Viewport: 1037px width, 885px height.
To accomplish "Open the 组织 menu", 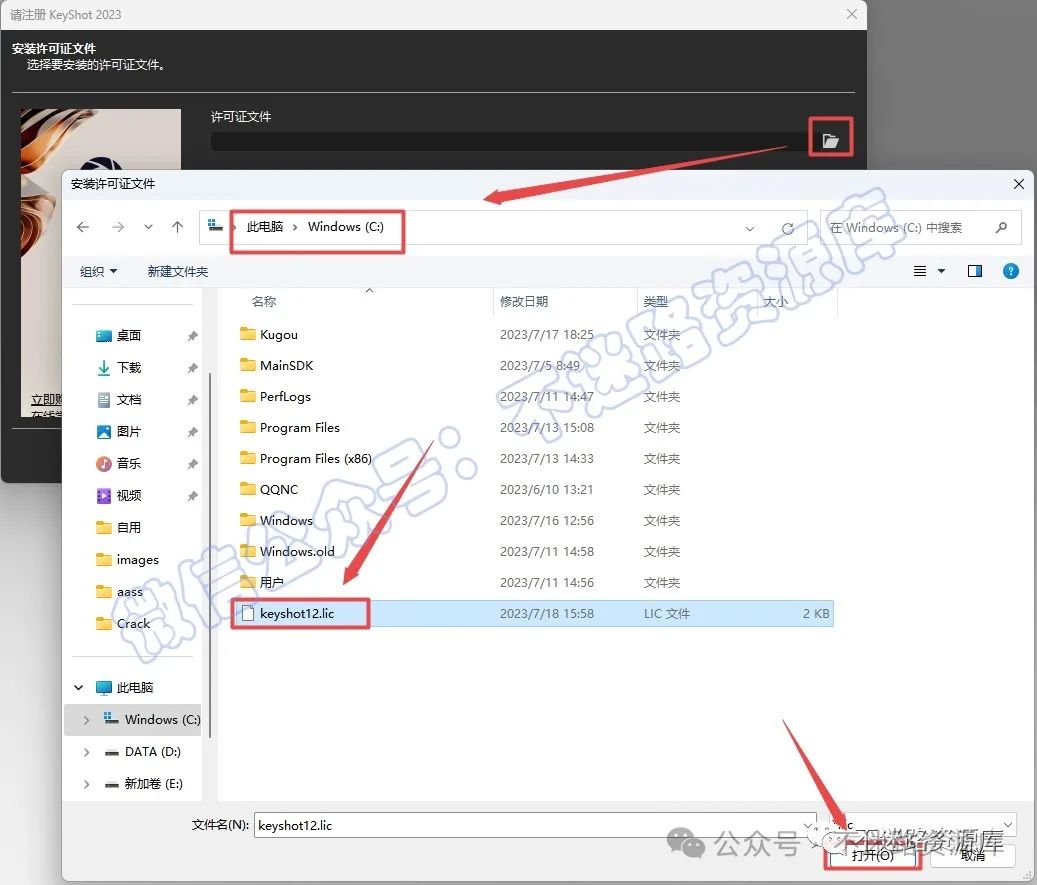I will pyautogui.click(x=98, y=271).
